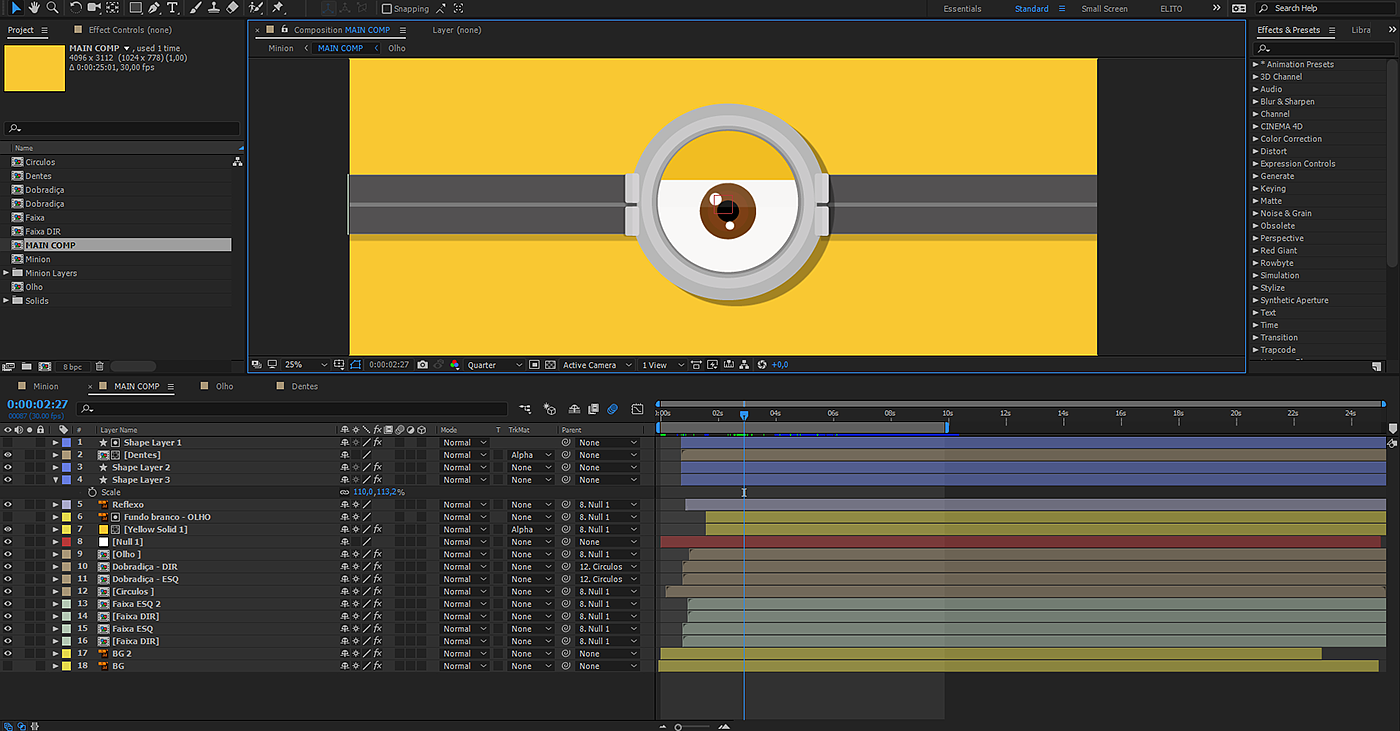Take a snapshot with the camera icon
Screen dimensions: 1400x731
pyautogui.click(x=423, y=365)
